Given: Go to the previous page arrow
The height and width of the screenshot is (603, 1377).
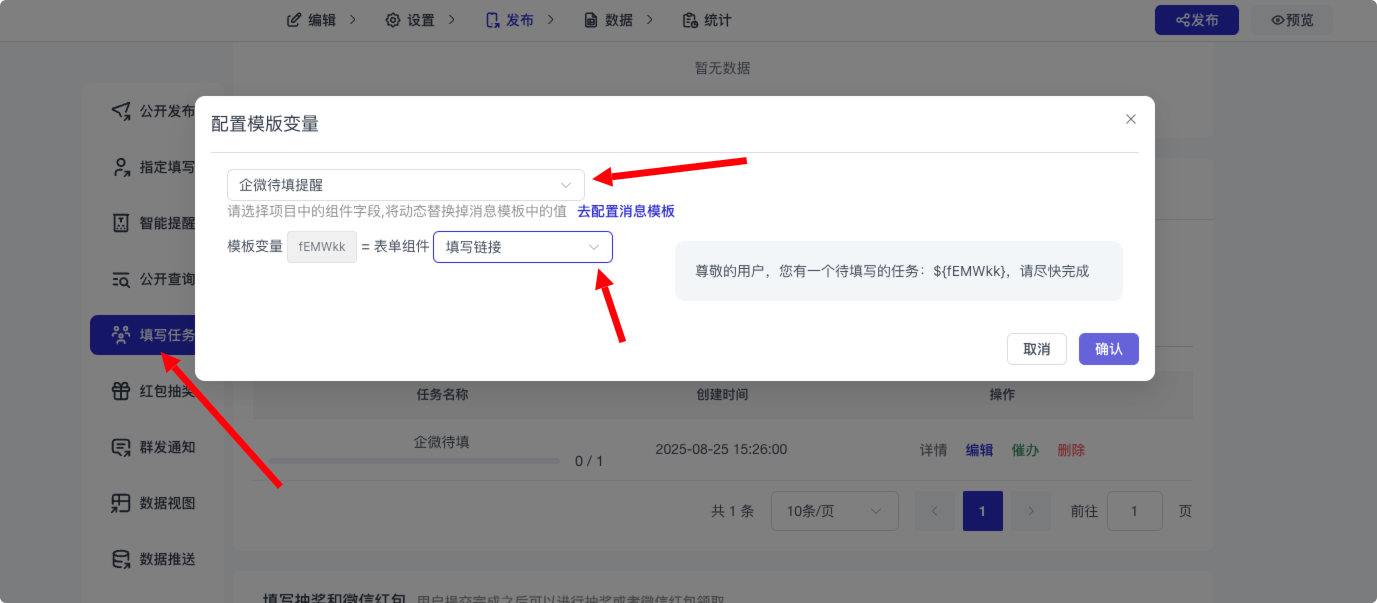Looking at the screenshot, I should [935, 511].
